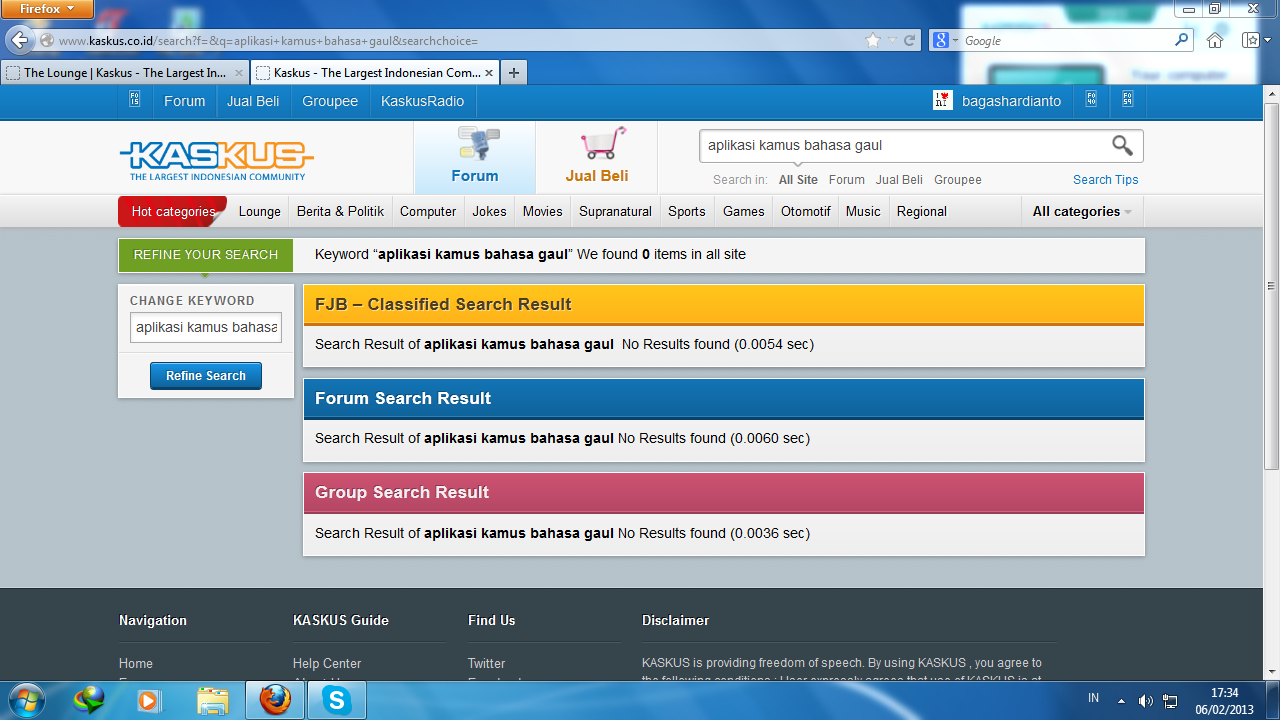Click into the main Kaskus search field
This screenshot has height=720, width=1280.
point(903,146)
